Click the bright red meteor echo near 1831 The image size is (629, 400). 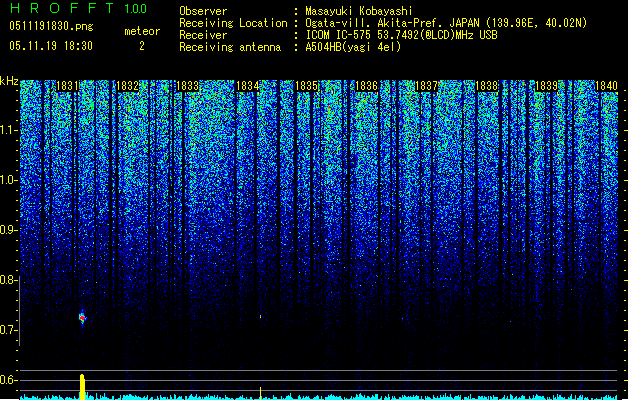pos(82,318)
